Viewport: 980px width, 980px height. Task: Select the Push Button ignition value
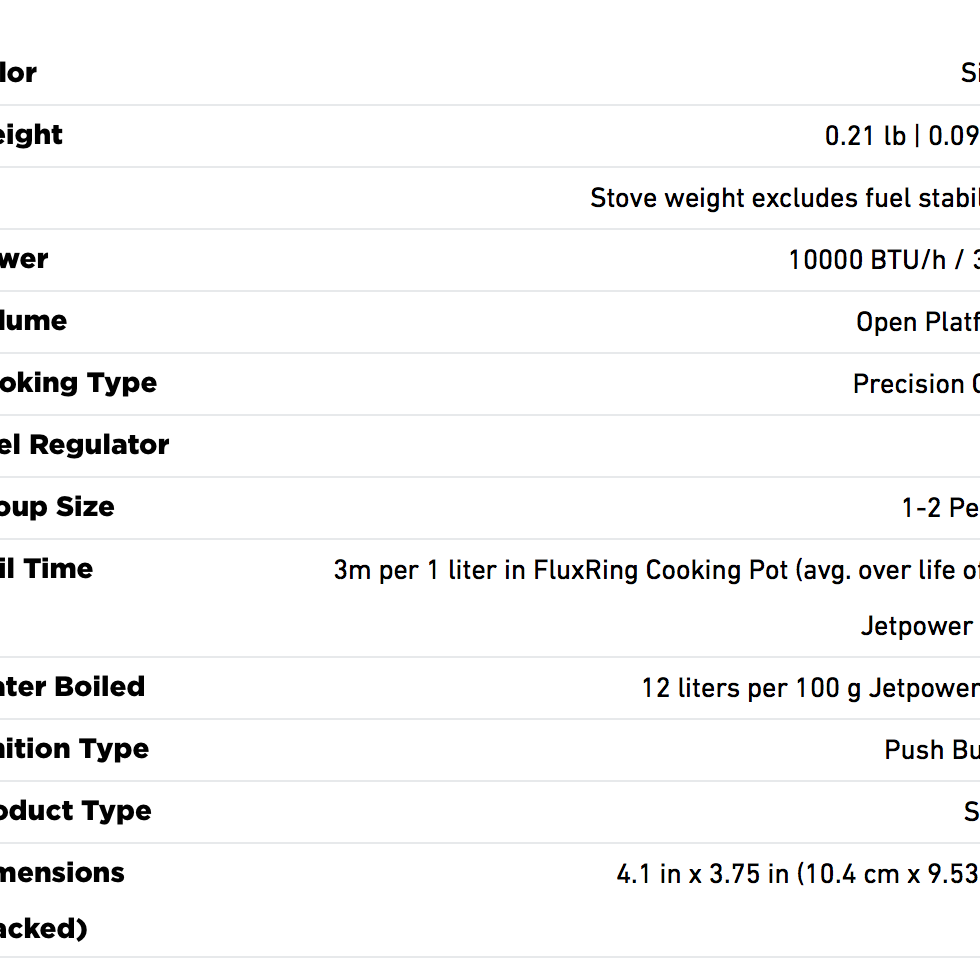(x=931, y=750)
